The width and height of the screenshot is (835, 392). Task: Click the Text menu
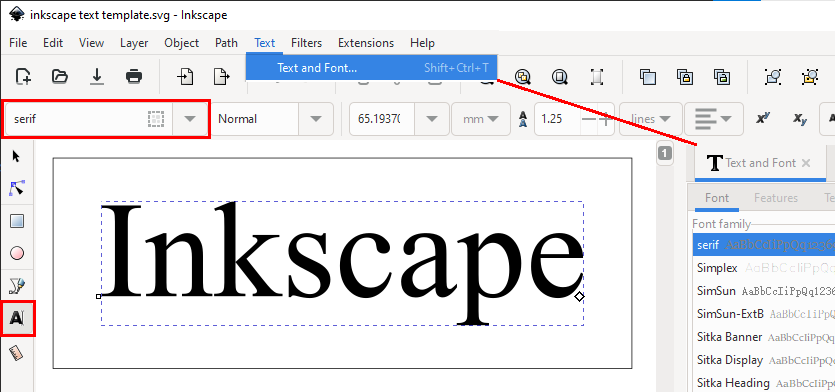265,43
